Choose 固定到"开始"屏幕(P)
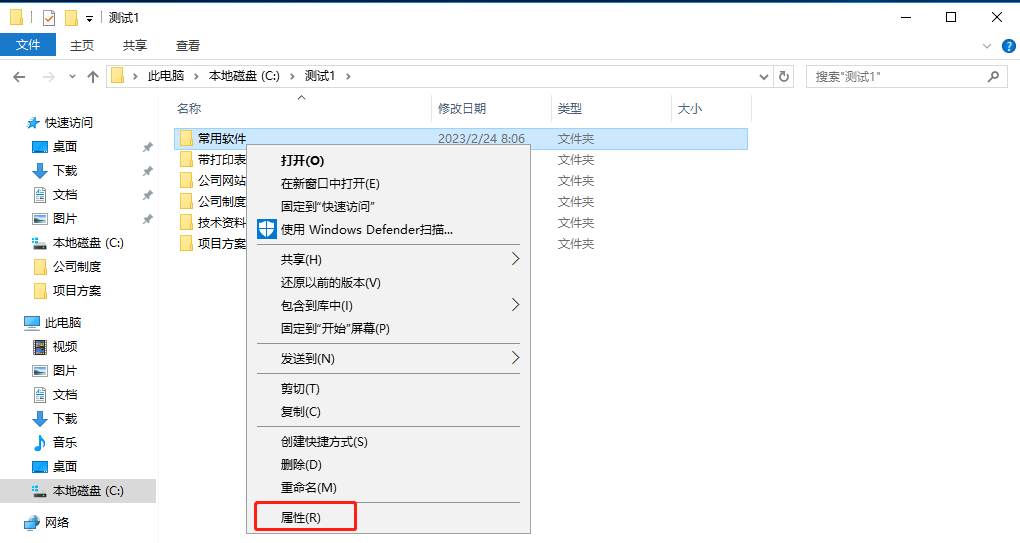 click(x=389, y=328)
